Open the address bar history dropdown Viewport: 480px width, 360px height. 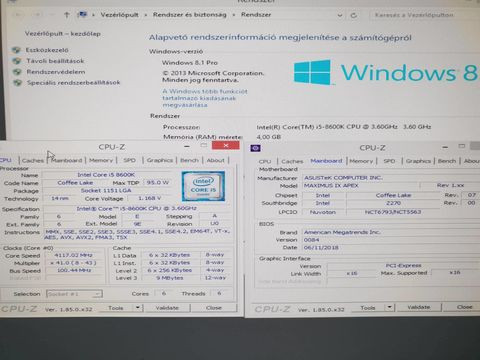point(340,15)
